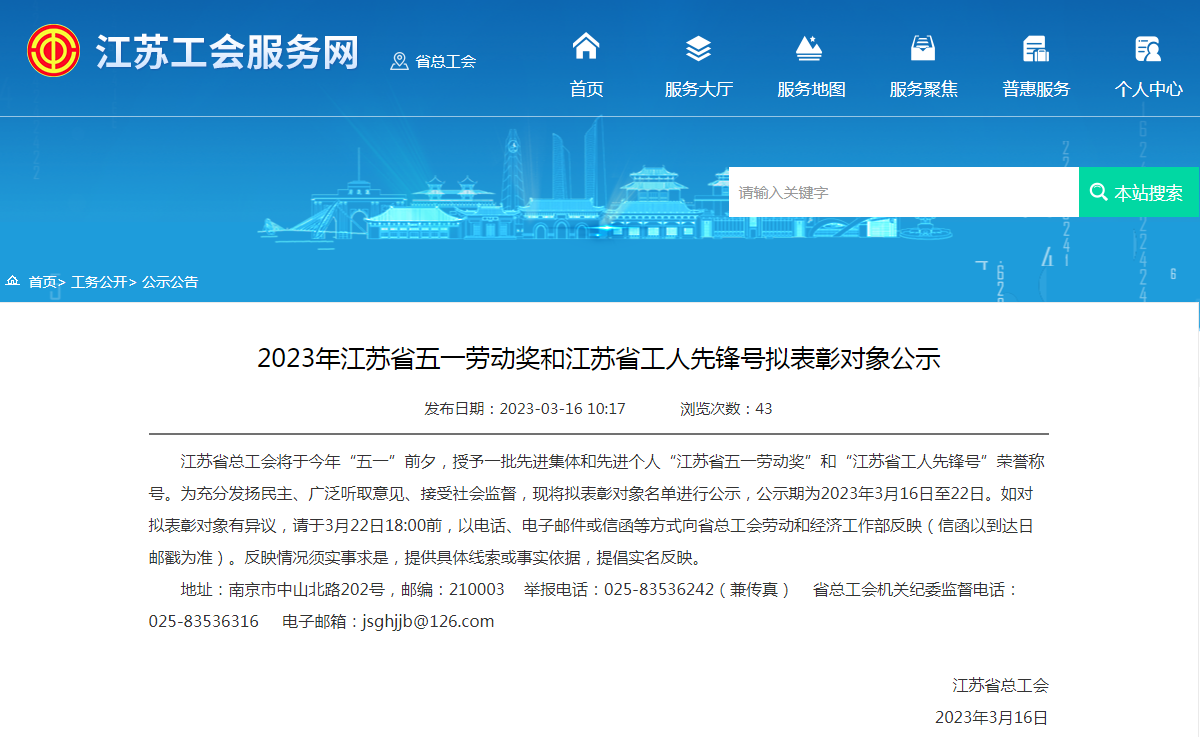Click the Jiangsu union red emblem logo
The width and height of the screenshot is (1200, 737).
[x=54, y=50]
